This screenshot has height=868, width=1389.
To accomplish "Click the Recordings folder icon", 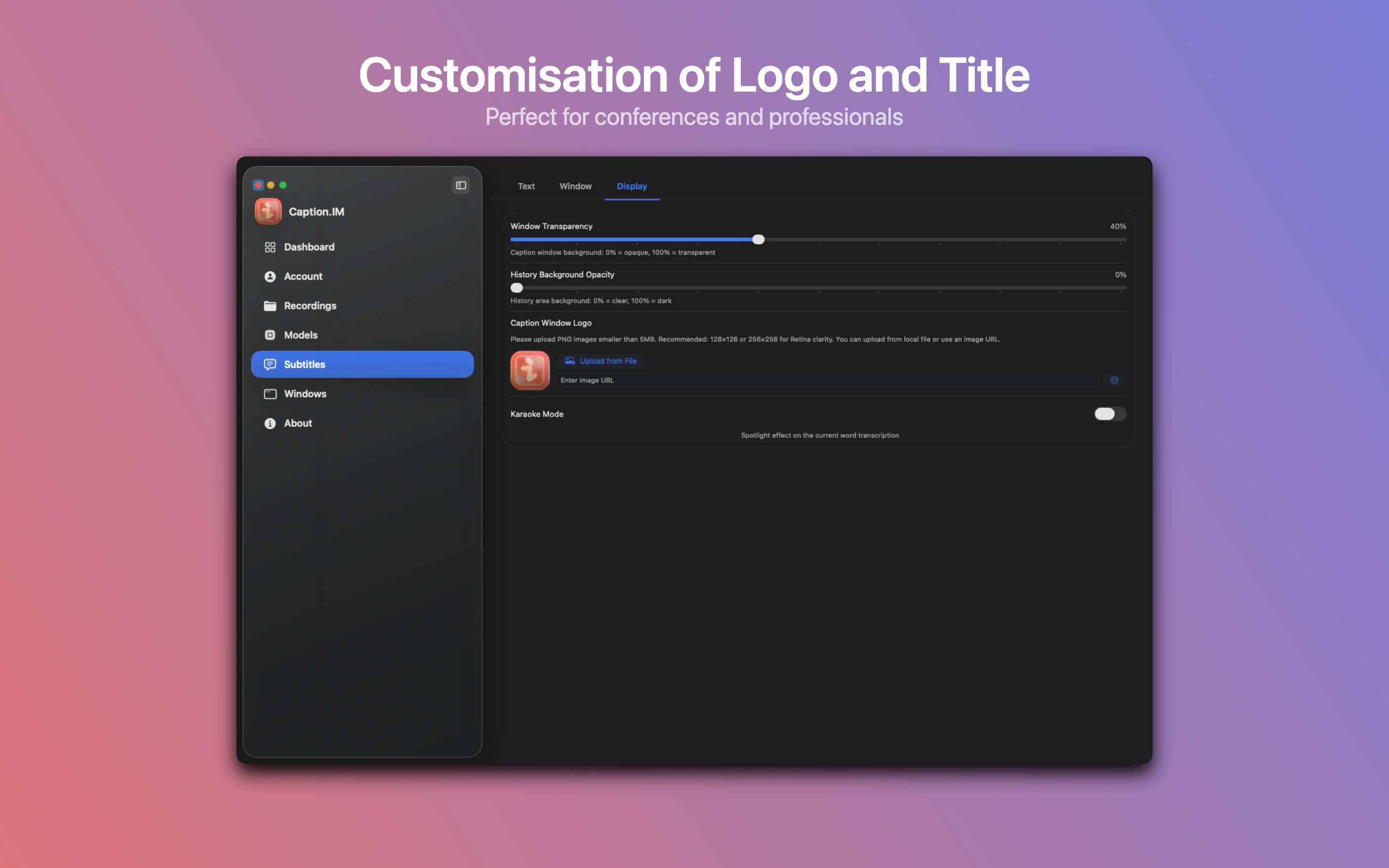I will pos(270,305).
